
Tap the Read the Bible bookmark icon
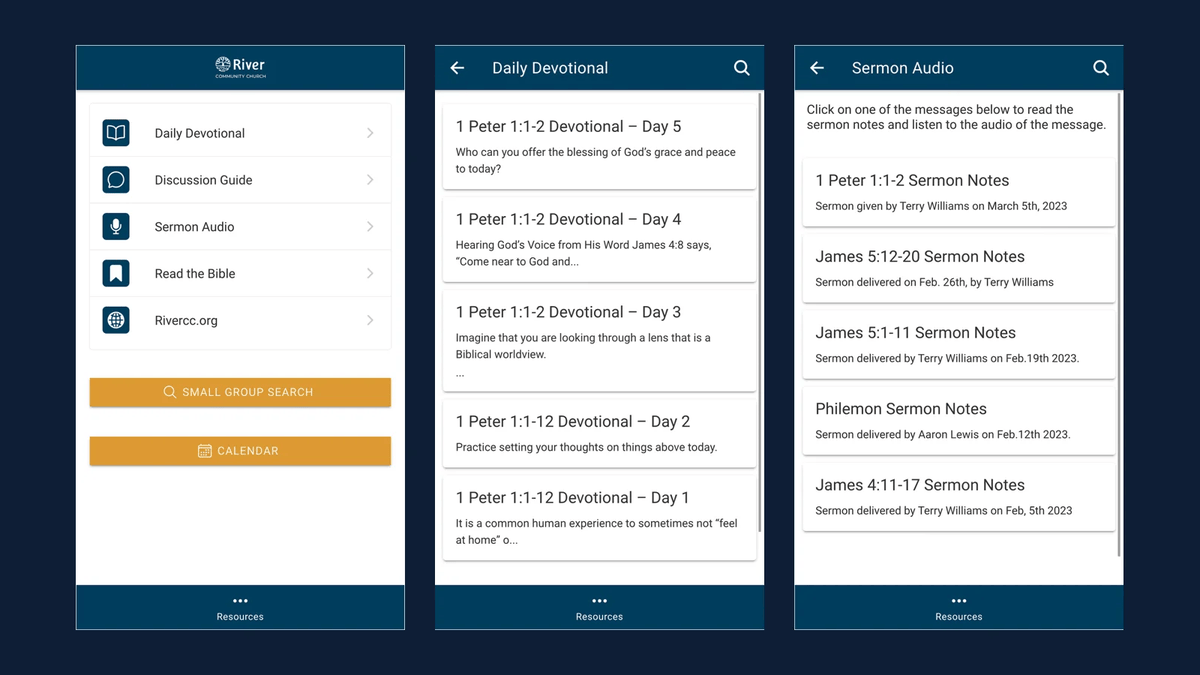[x=116, y=273]
